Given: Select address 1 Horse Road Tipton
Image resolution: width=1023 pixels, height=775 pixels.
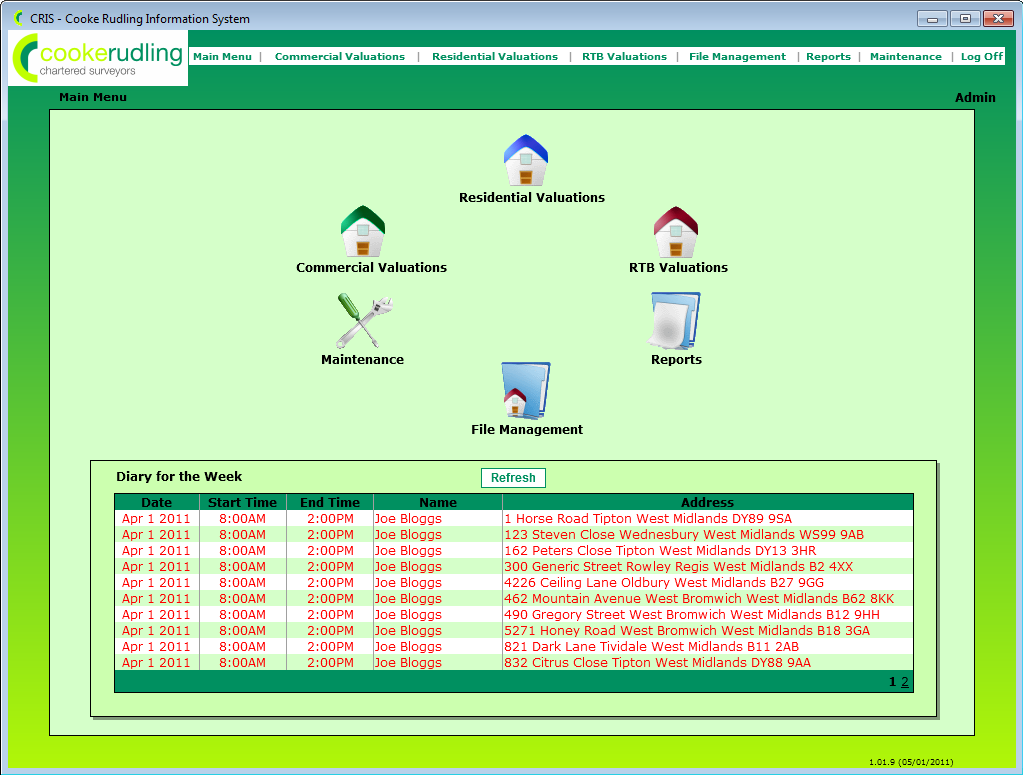Looking at the screenshot, I should [x=648, y=519].
